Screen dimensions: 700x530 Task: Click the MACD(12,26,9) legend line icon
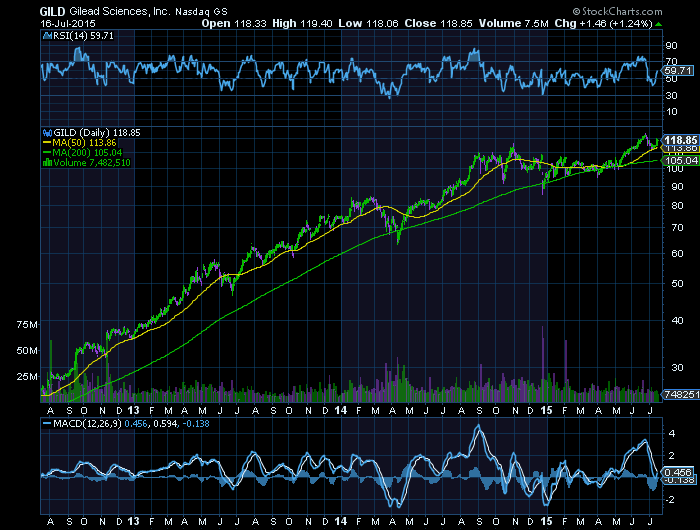pyautogui.click(x=47, y=423)
